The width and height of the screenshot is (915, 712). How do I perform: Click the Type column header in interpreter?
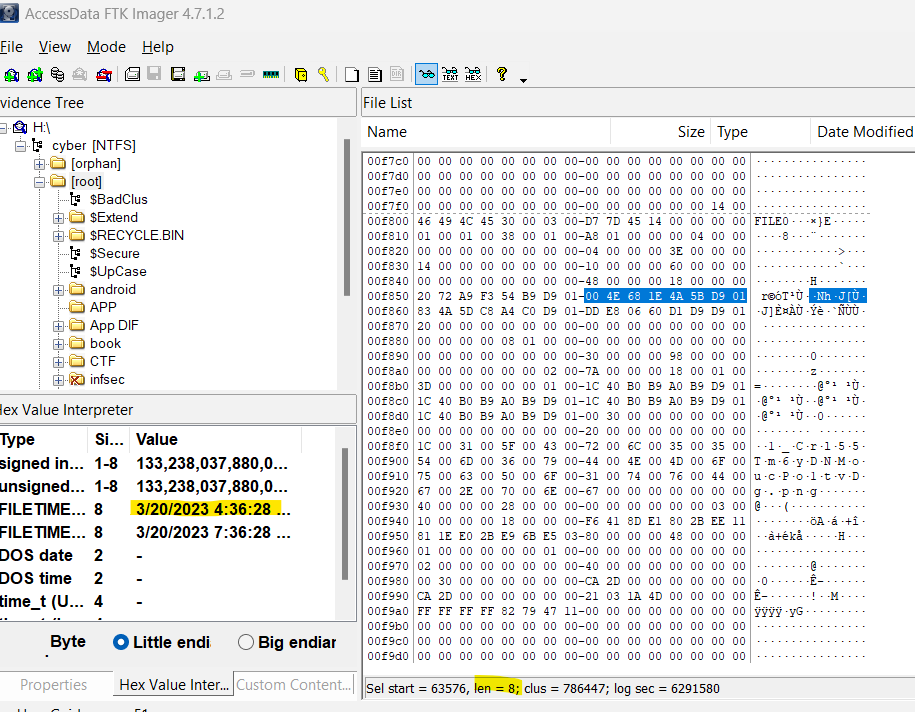click(44, 439)
